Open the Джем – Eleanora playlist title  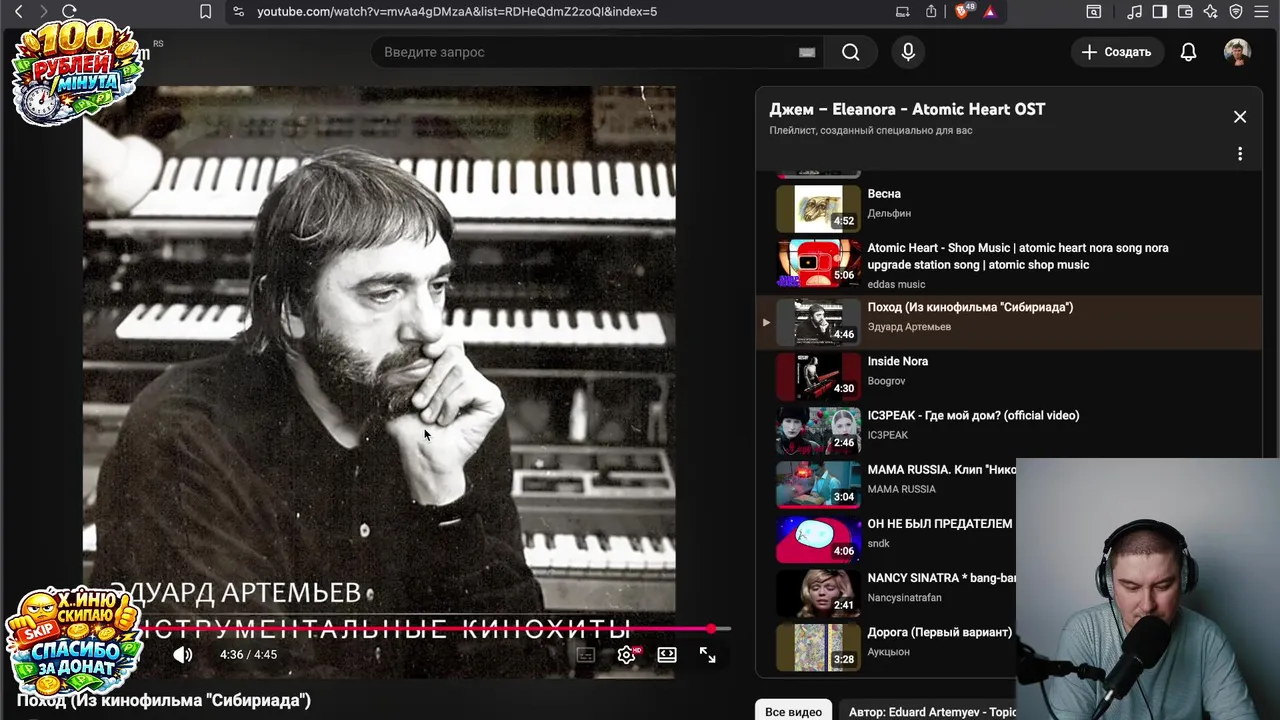(x=907, y=109)
